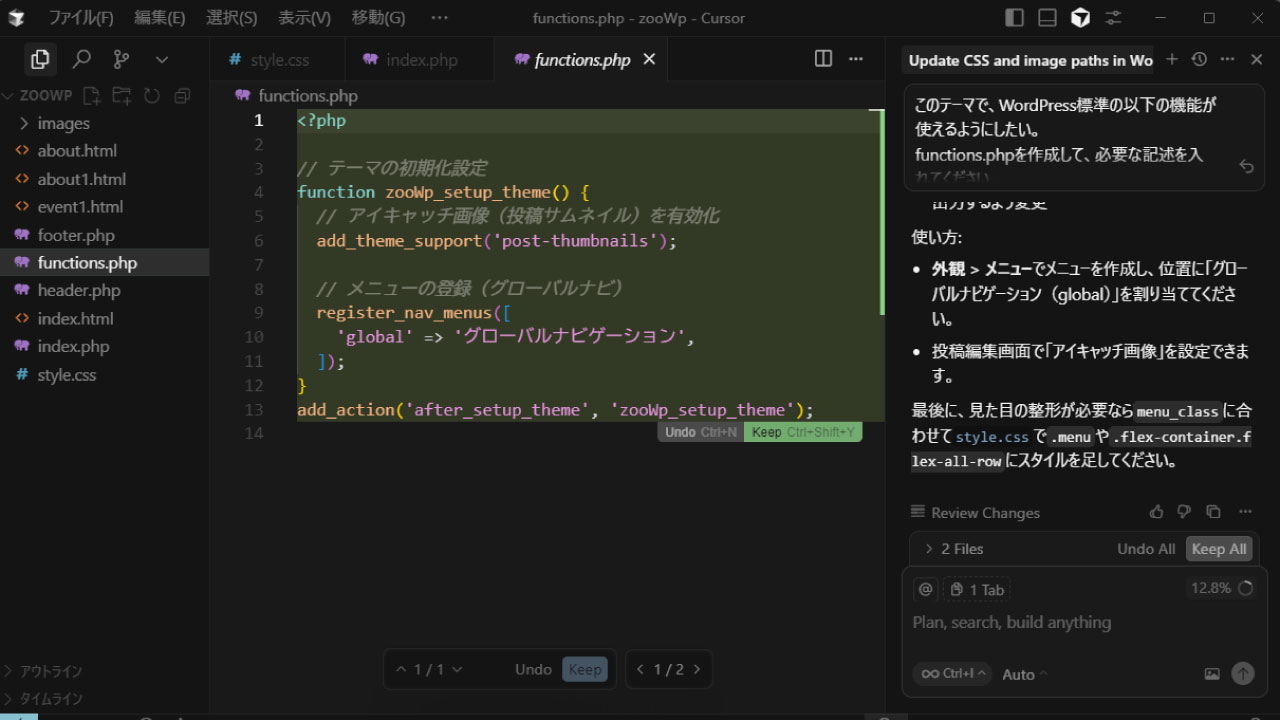Go to previous changed file arrow 1/2
This screenshot has width=1280, height=720.
(641, 670)
